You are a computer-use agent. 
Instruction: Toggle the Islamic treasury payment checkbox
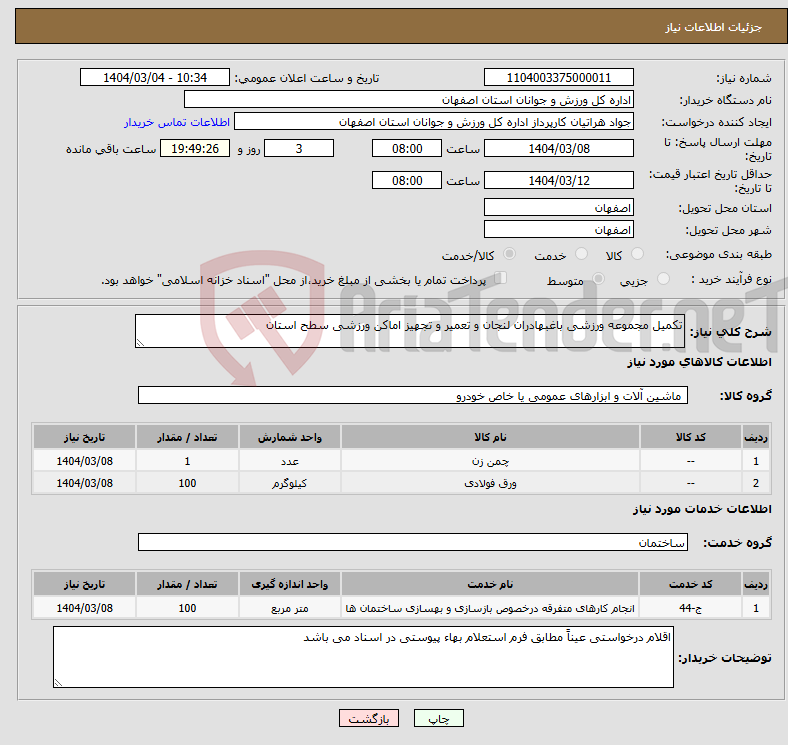tap(501, 278)
